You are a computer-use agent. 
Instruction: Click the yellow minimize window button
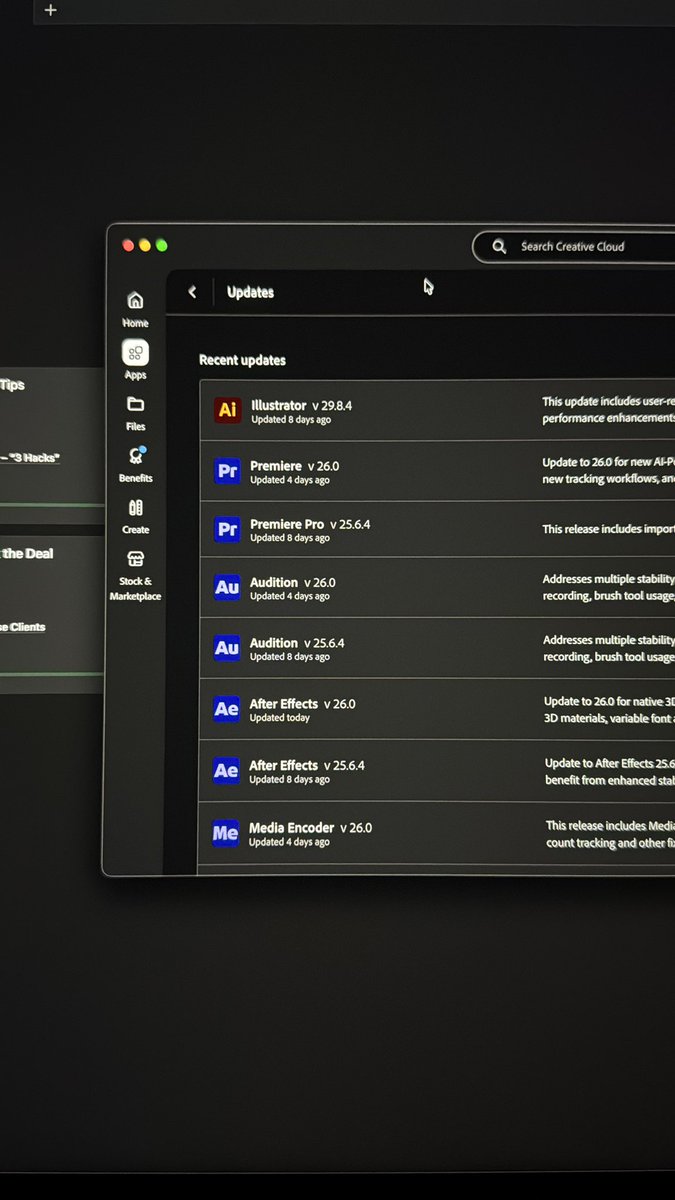pyautogui.click(x=144, y=245)
